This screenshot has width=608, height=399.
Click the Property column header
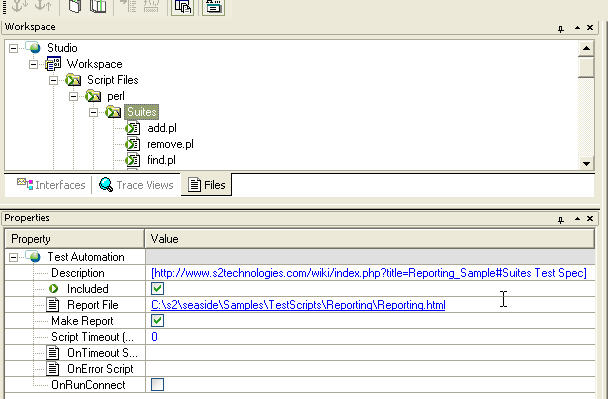click(75, 239)
